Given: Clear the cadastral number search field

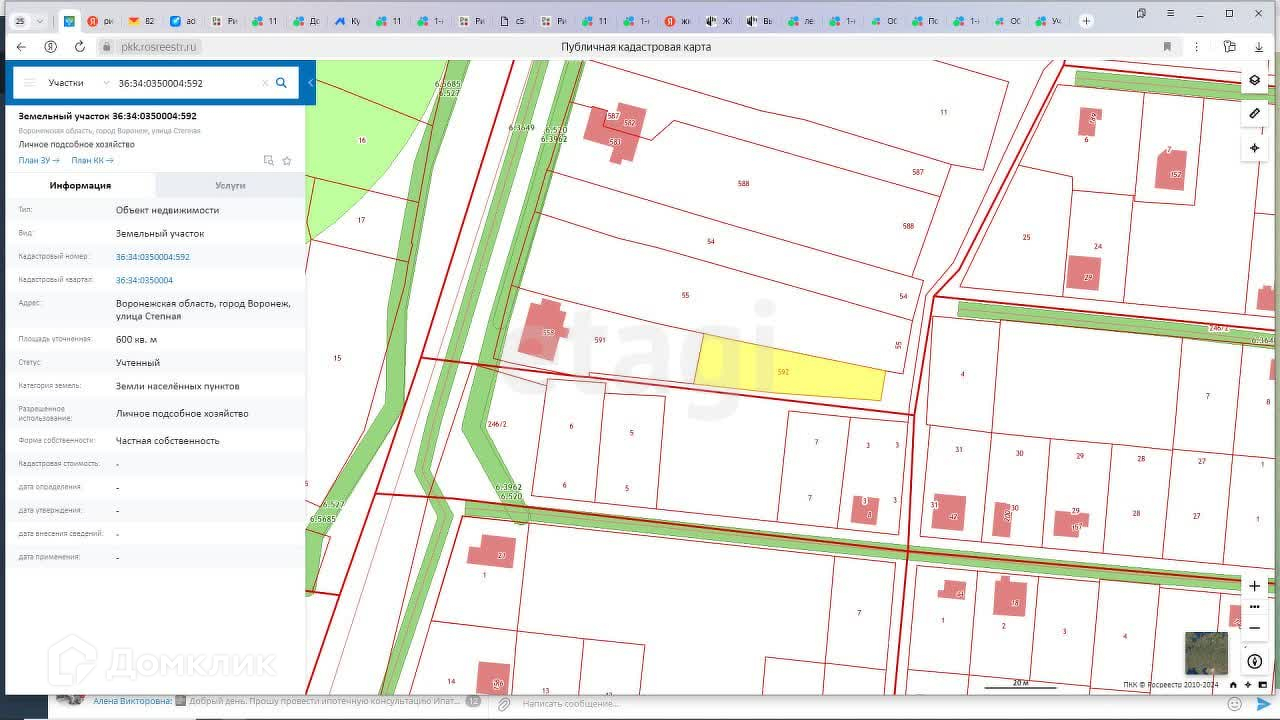Looking at the screenshot, I should tap(265, 83).
